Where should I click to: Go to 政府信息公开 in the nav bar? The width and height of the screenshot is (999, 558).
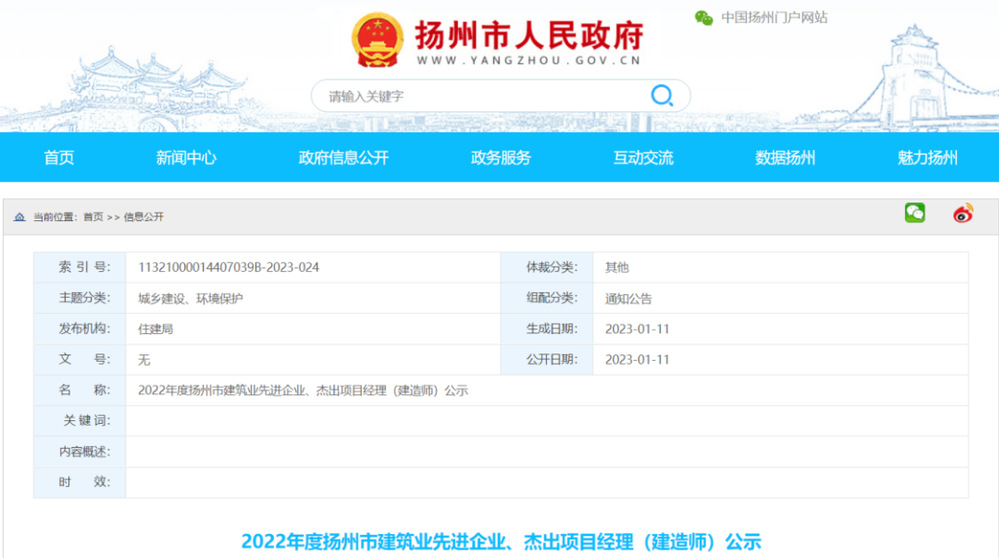[343, 158]
